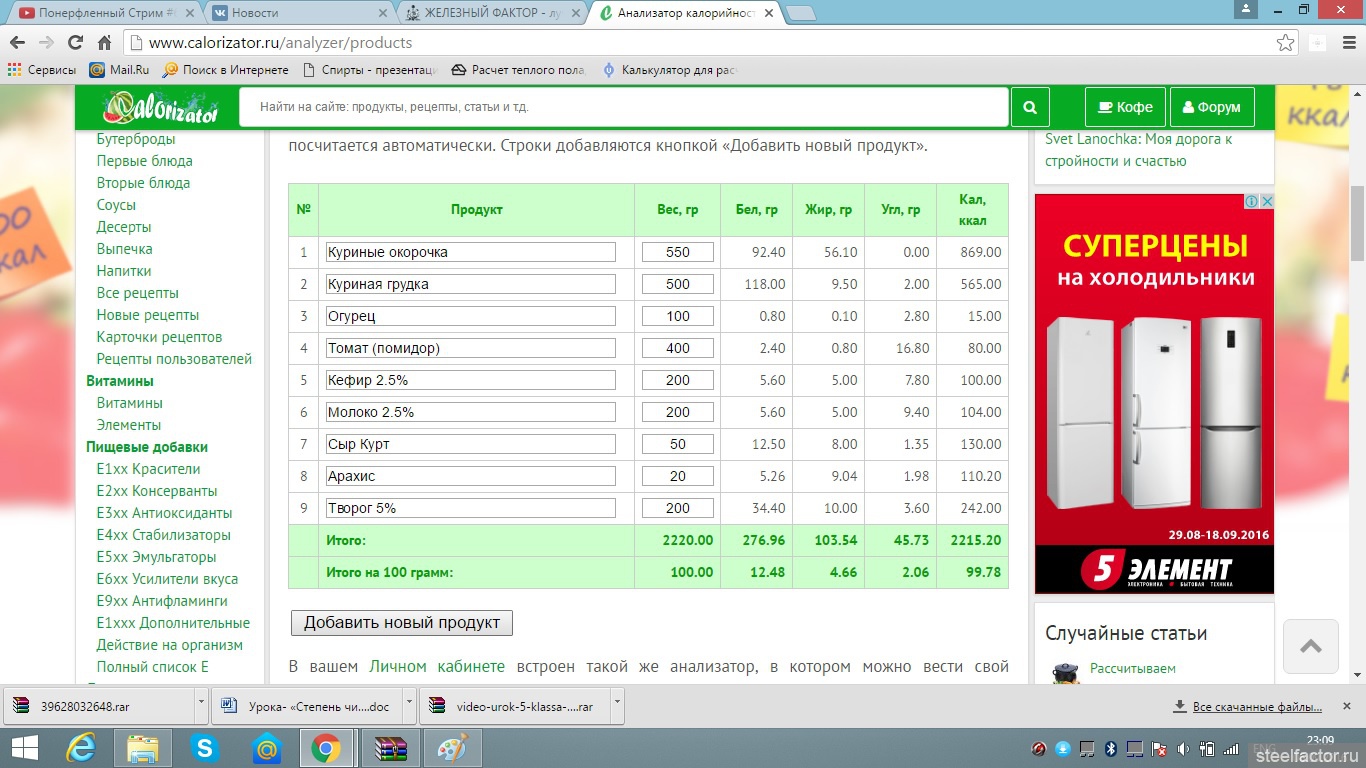Open Десерты sidebar link
Image resolution: width=1366 pixels, height=768 pixels.
pos(124,227)
